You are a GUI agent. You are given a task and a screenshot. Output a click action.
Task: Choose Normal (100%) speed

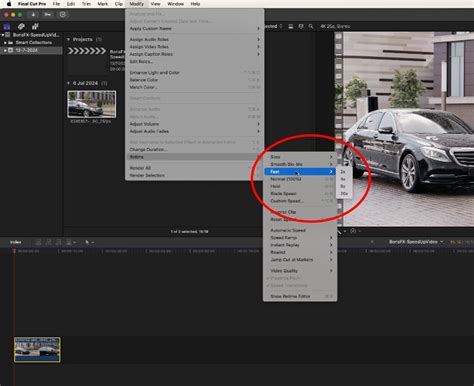tap(300, 179)
